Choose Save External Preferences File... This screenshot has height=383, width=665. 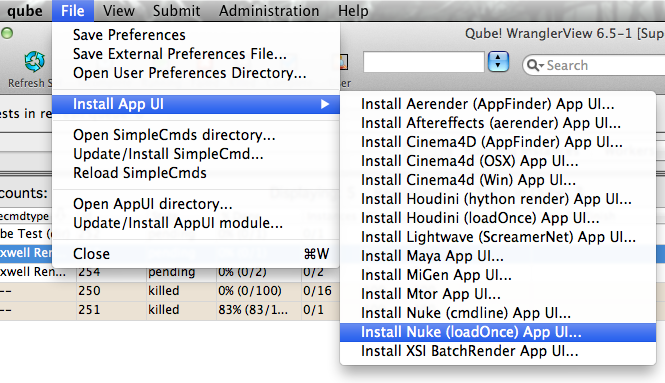pos(196,54)
